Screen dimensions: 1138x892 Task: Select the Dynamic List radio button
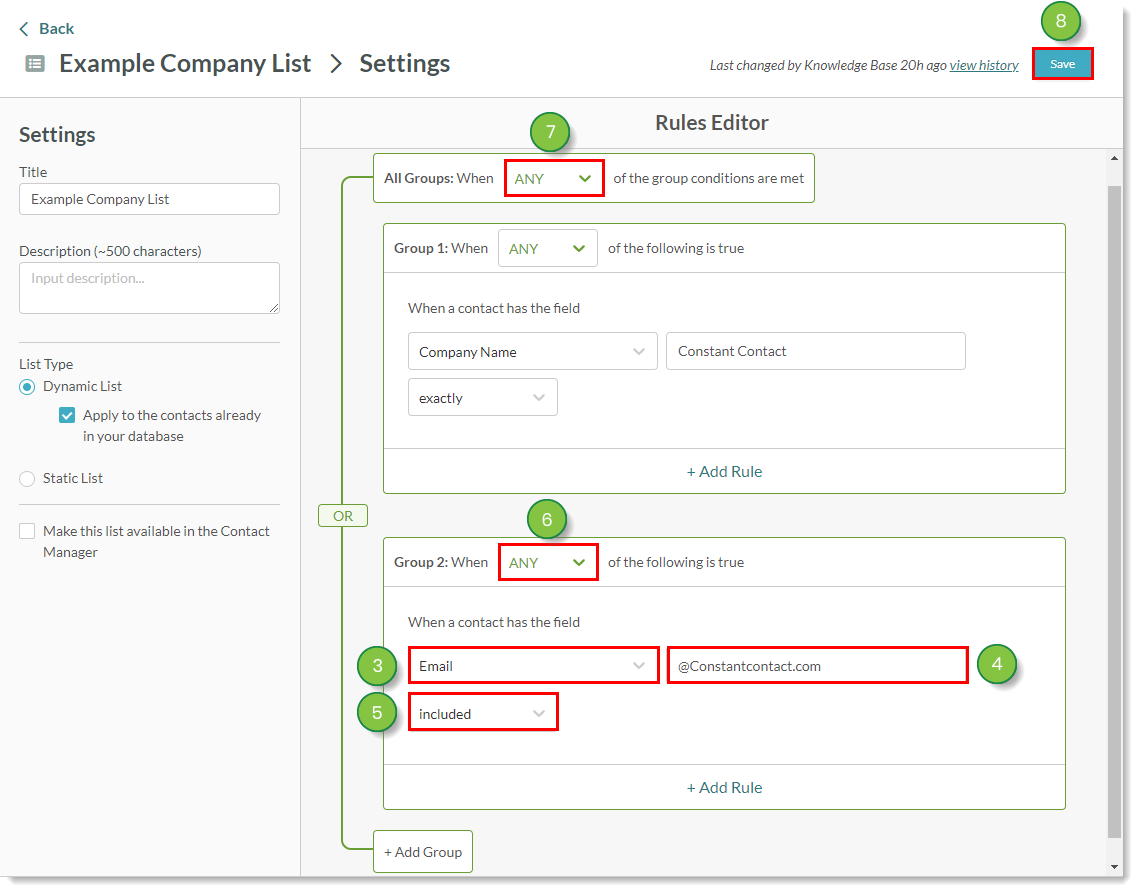pos(27,387)
